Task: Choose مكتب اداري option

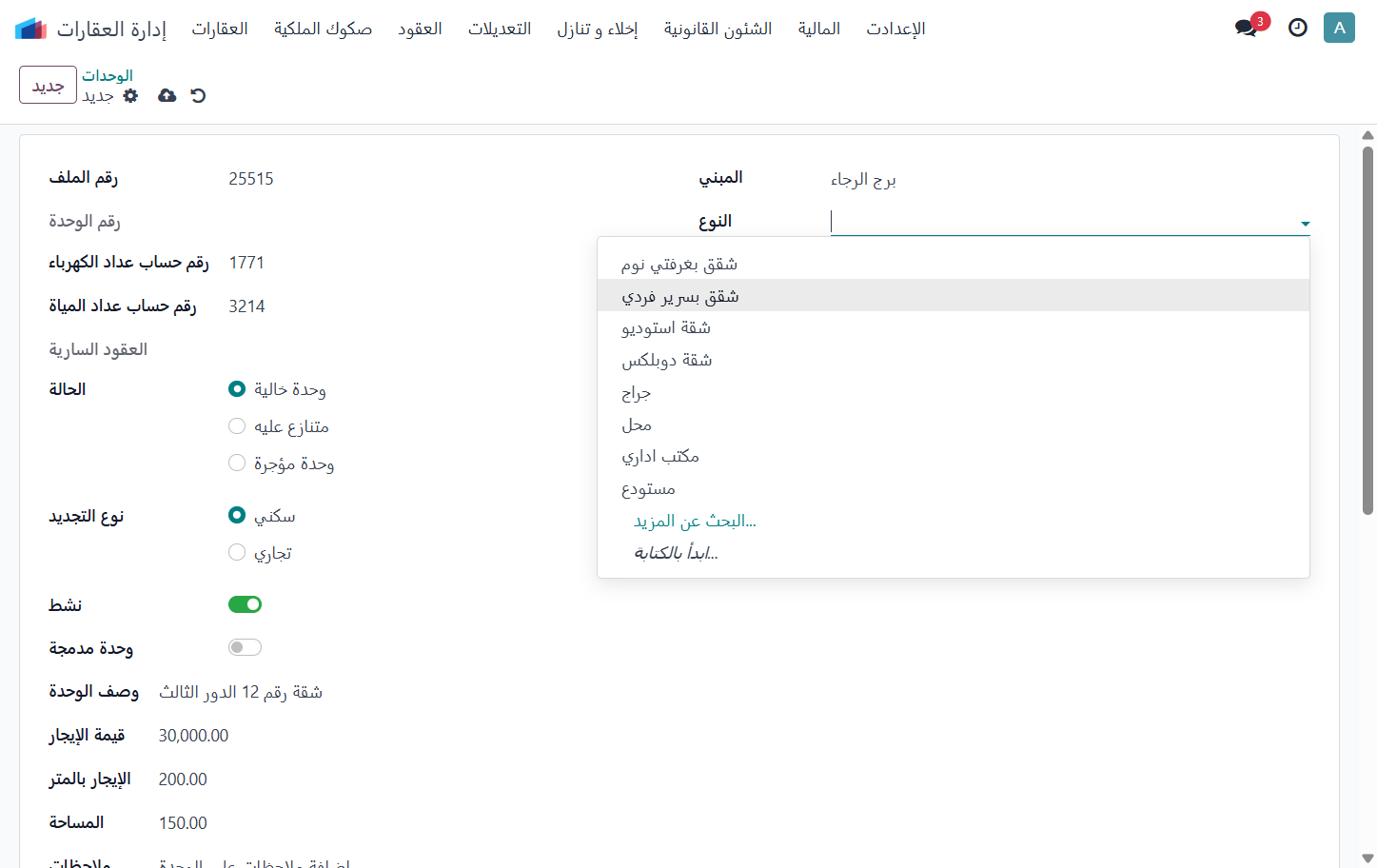Action: pyautogui.click(x=954, y=456)
